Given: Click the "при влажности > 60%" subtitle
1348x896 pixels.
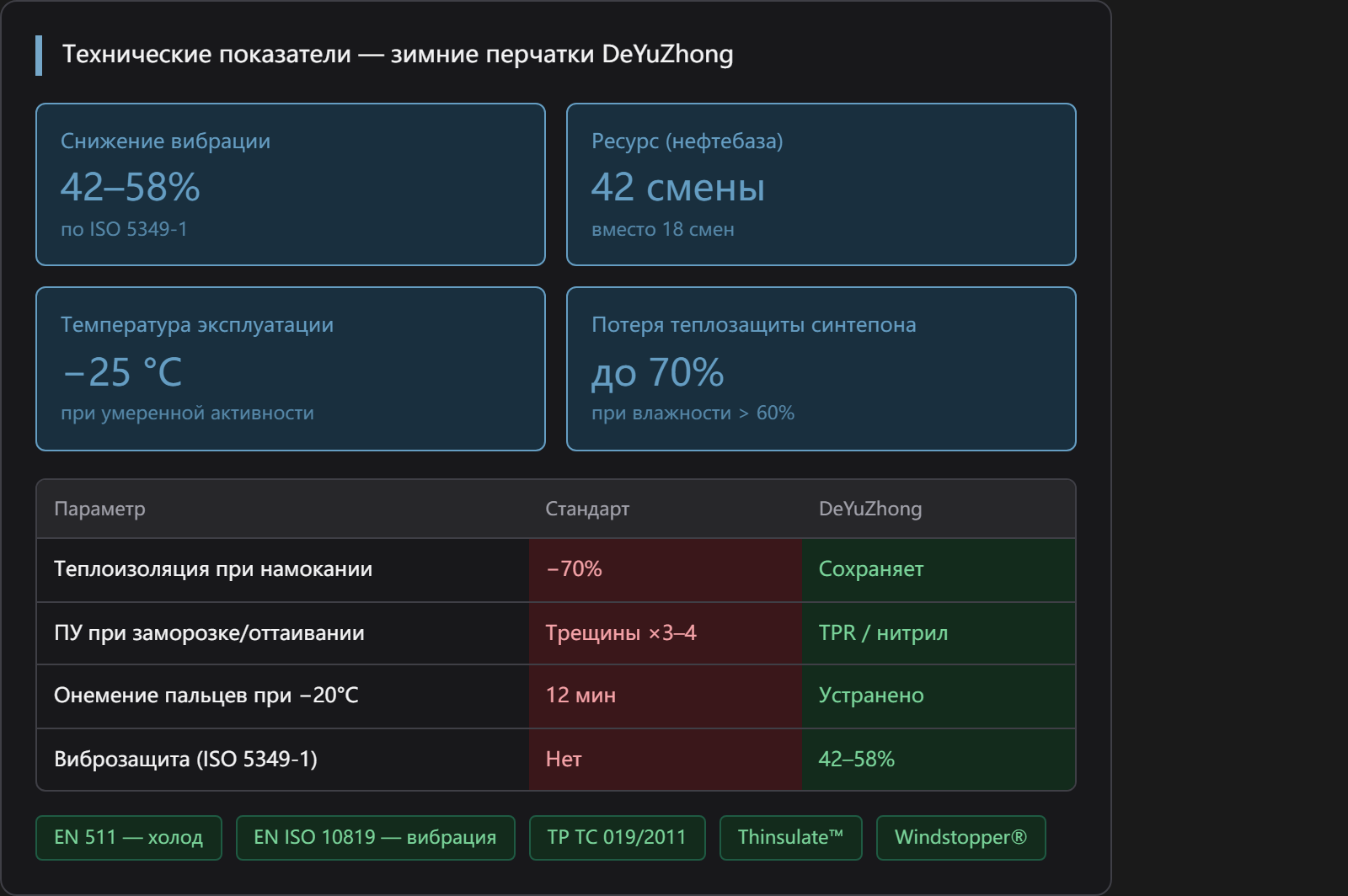Looking at the screenshot, I should click(x=693, y=413).
